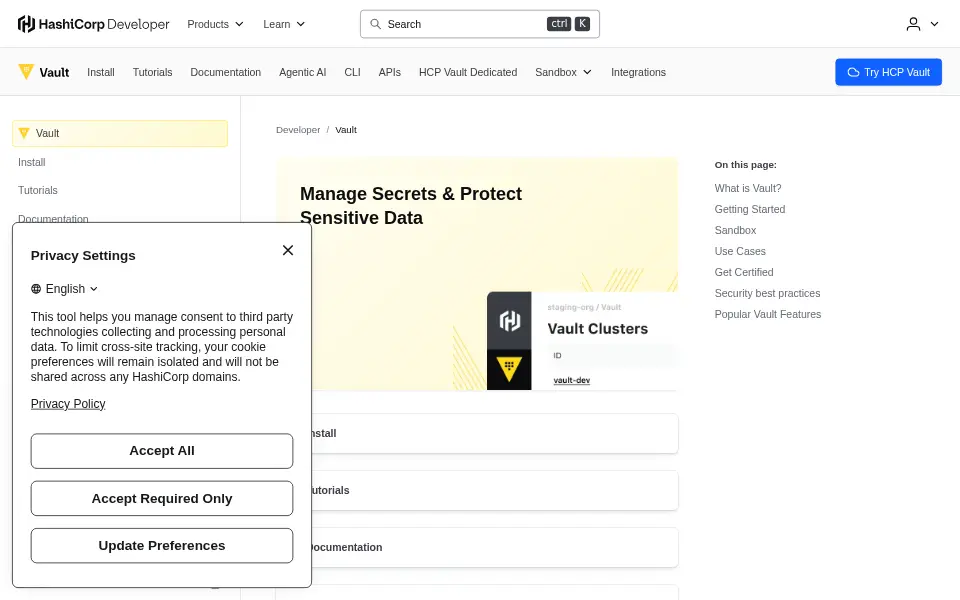
Task: Open the Sandbox dropdown in navbar
Action: (563, 72)
